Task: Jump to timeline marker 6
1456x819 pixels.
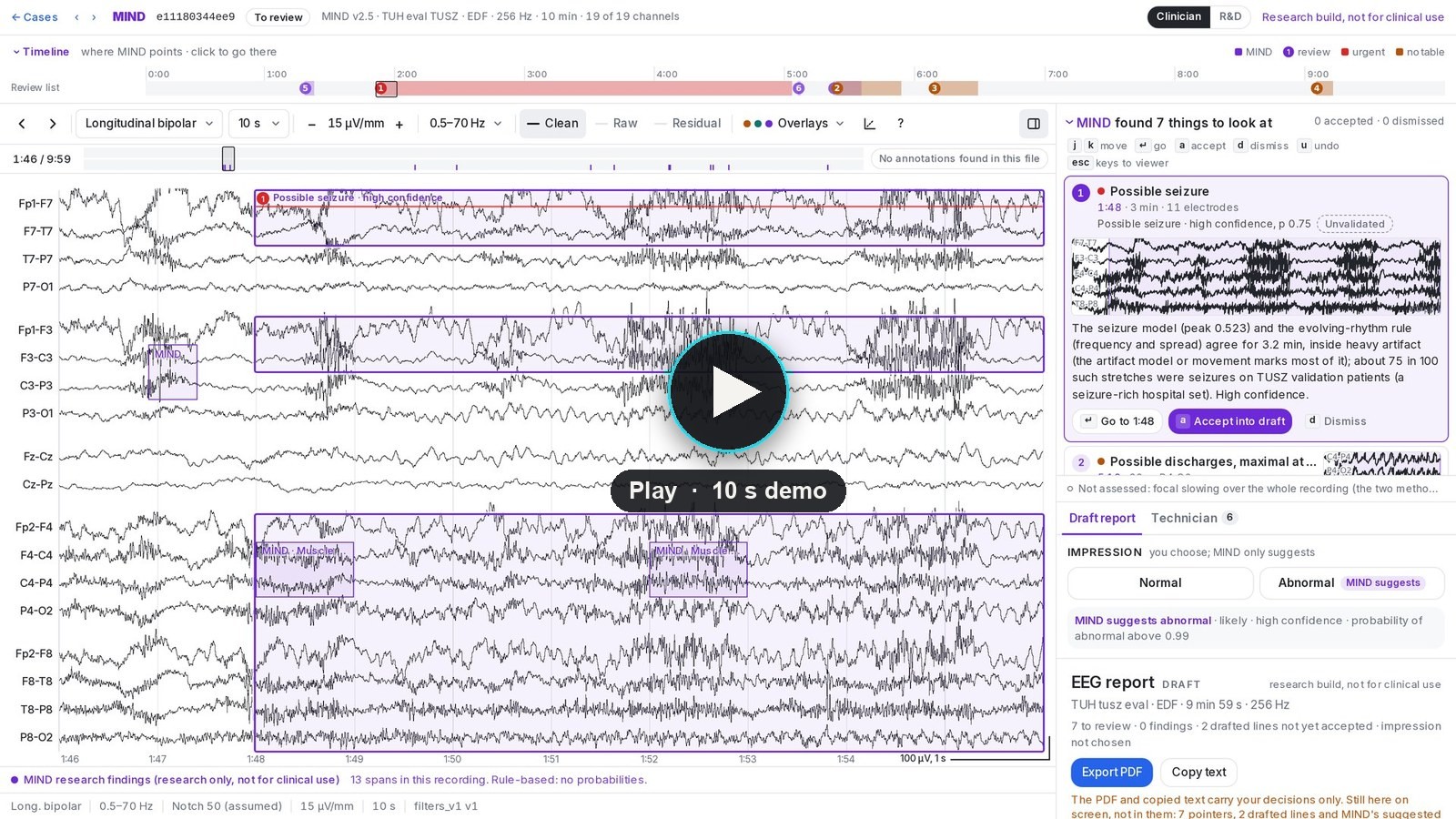Action: click(798, 88)
